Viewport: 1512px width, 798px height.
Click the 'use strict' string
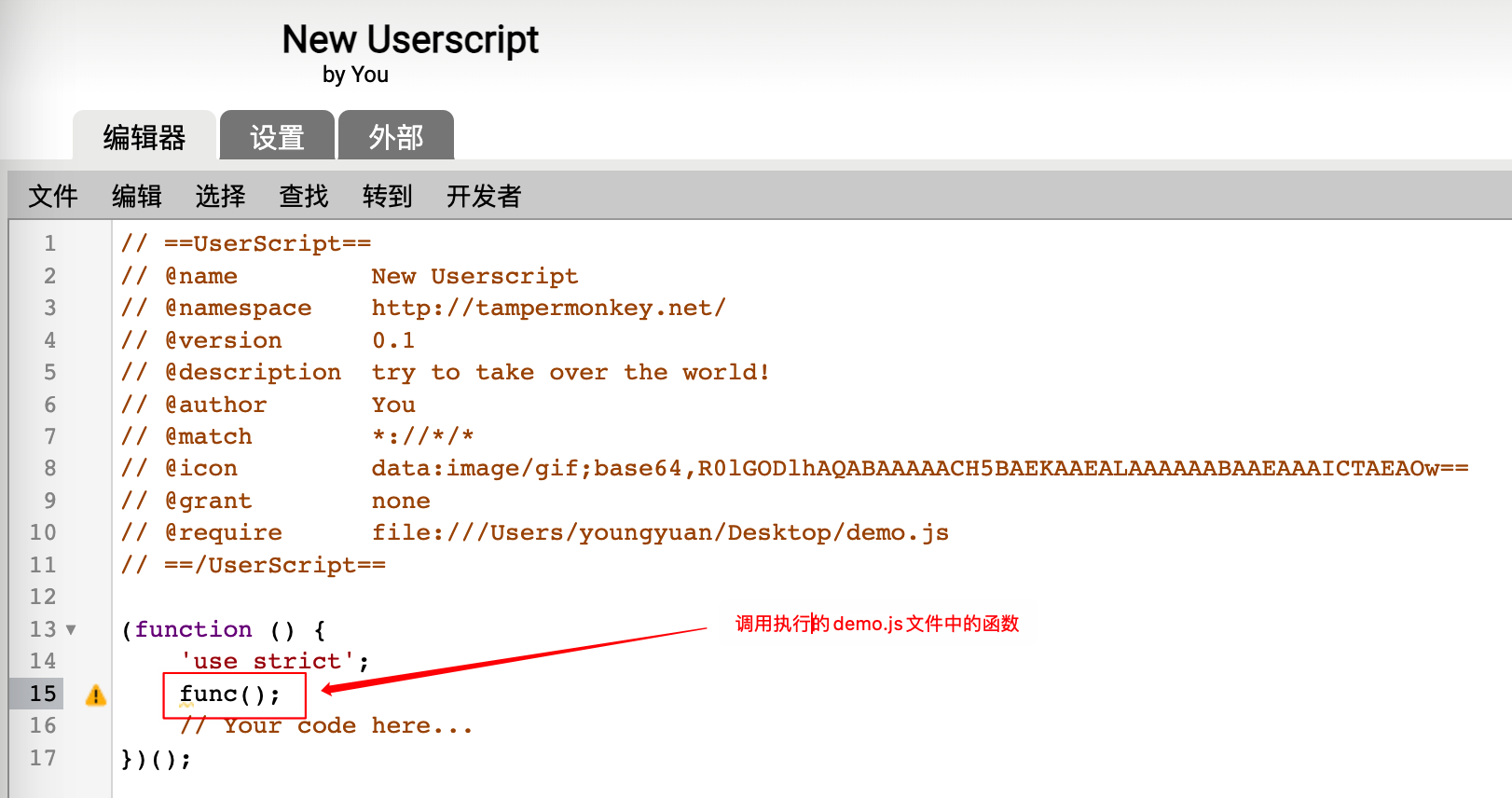click(268, 662)
